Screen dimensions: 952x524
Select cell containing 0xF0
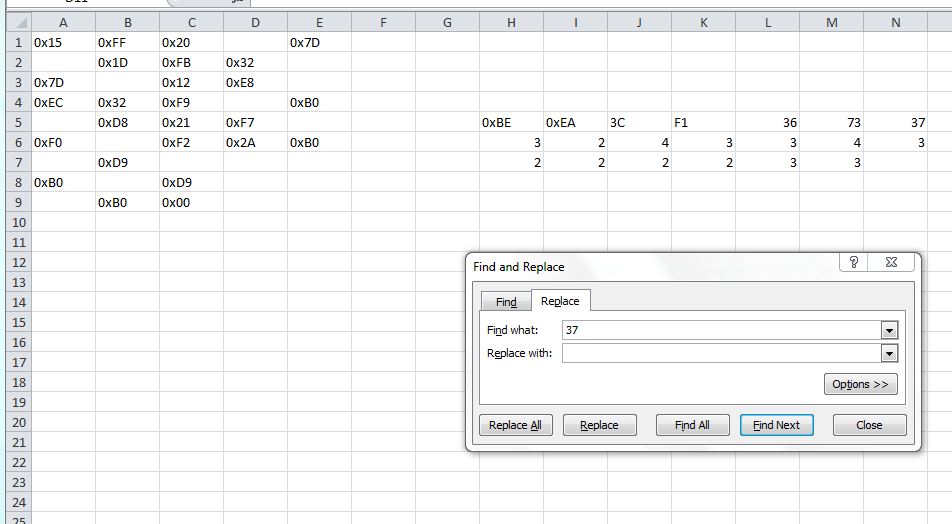[x=63, y=143]
